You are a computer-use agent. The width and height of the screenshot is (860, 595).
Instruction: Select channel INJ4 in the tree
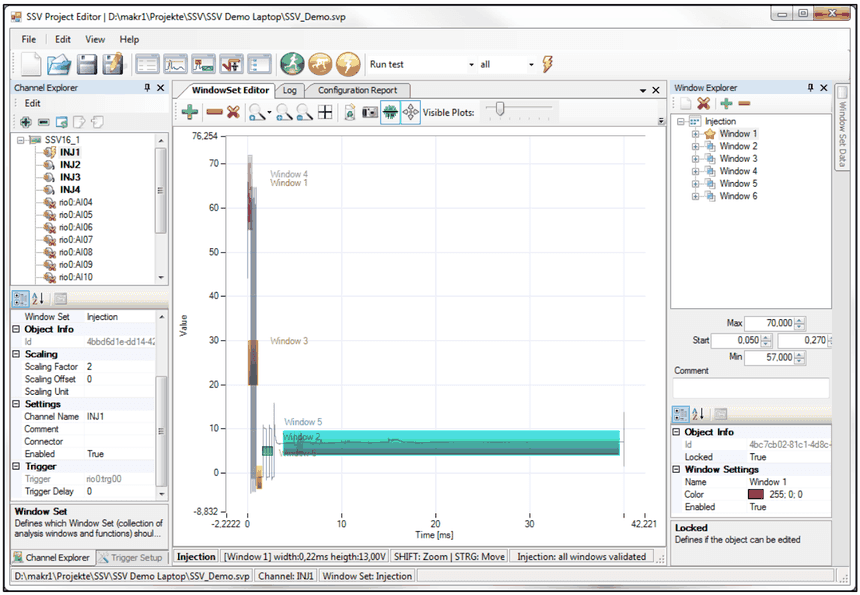pyautogui.click(x=70, y=190)
